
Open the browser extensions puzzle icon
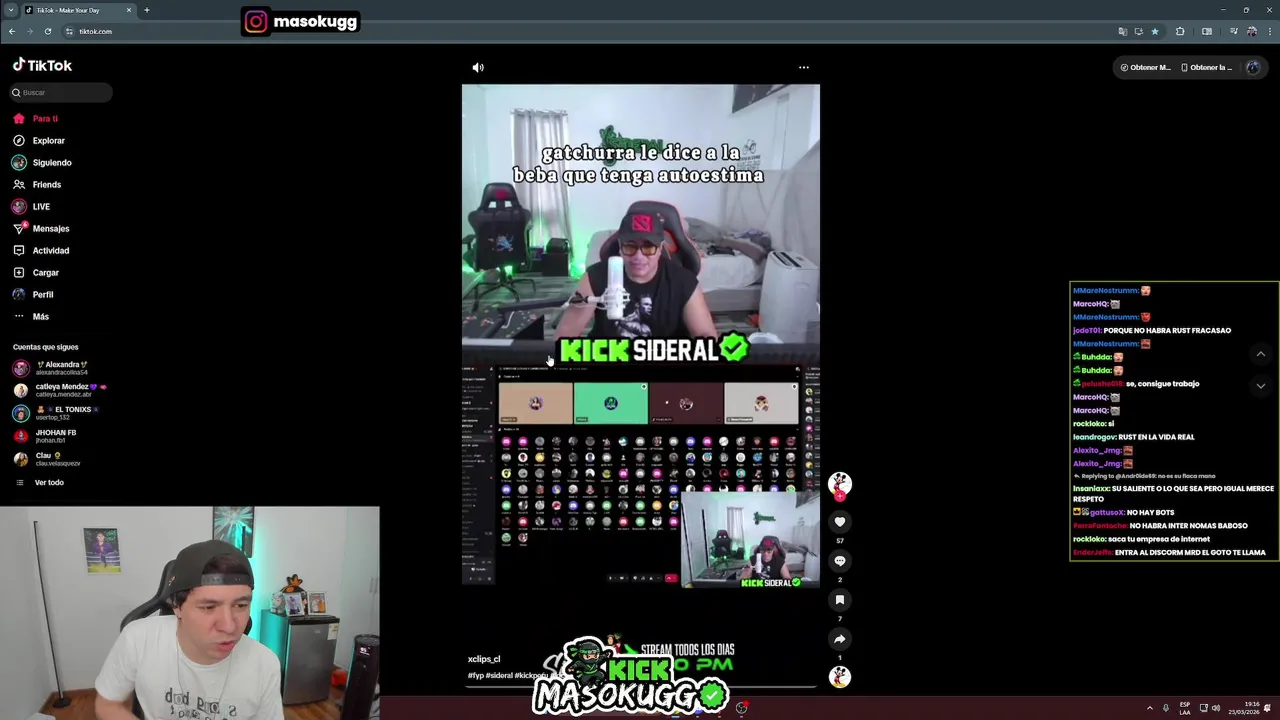coord(1180,31)
